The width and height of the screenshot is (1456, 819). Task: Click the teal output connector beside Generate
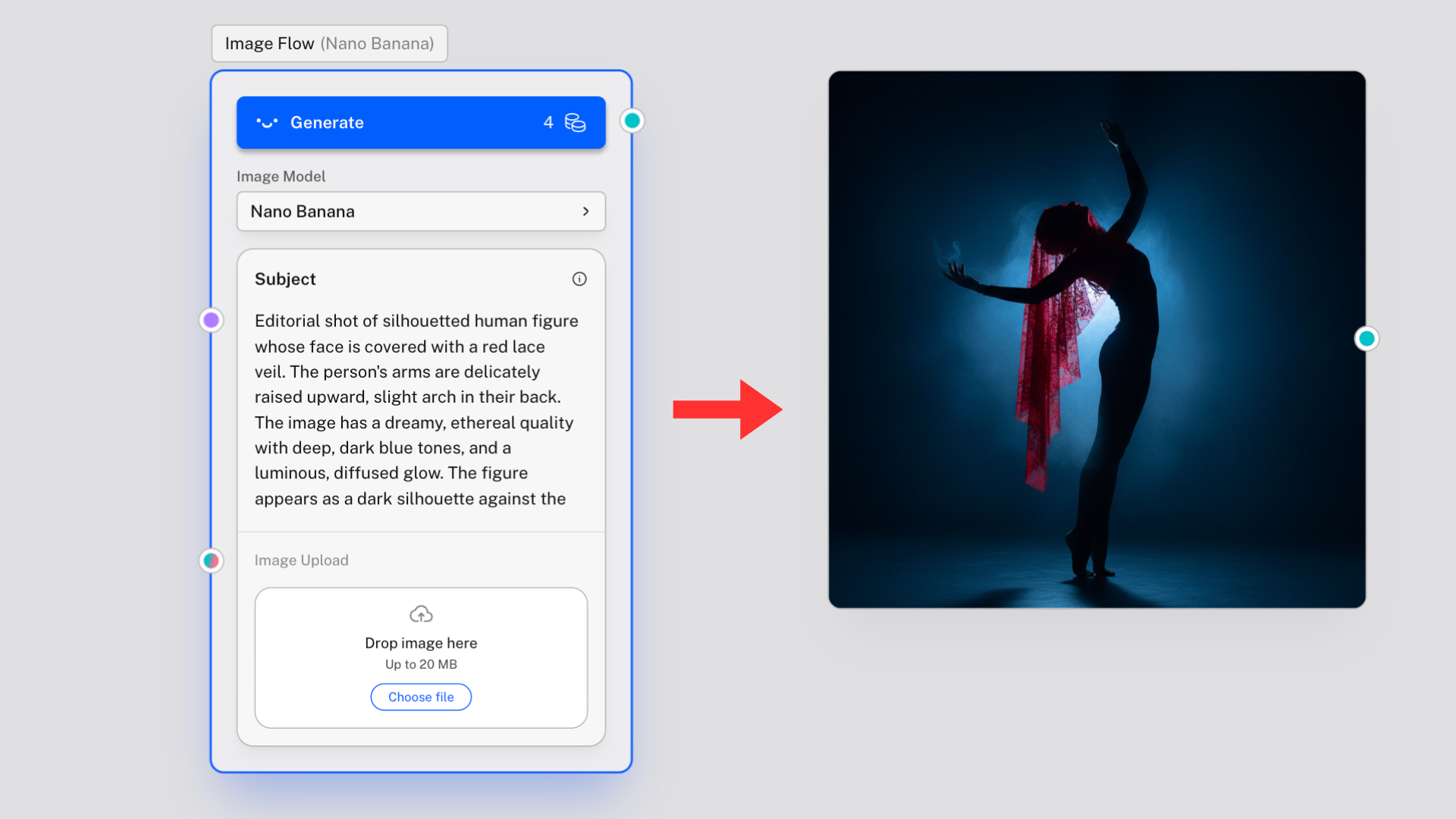tap(632, 121)
